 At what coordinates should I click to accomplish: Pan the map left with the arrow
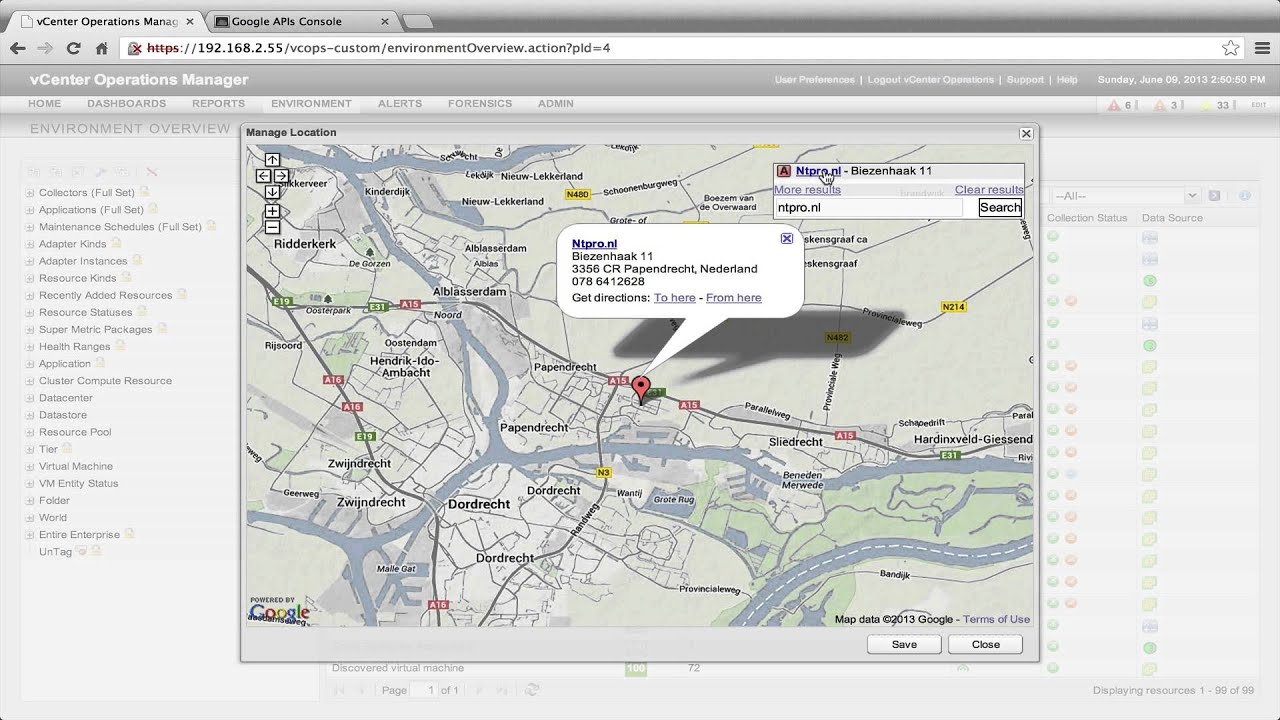[263, 176]
